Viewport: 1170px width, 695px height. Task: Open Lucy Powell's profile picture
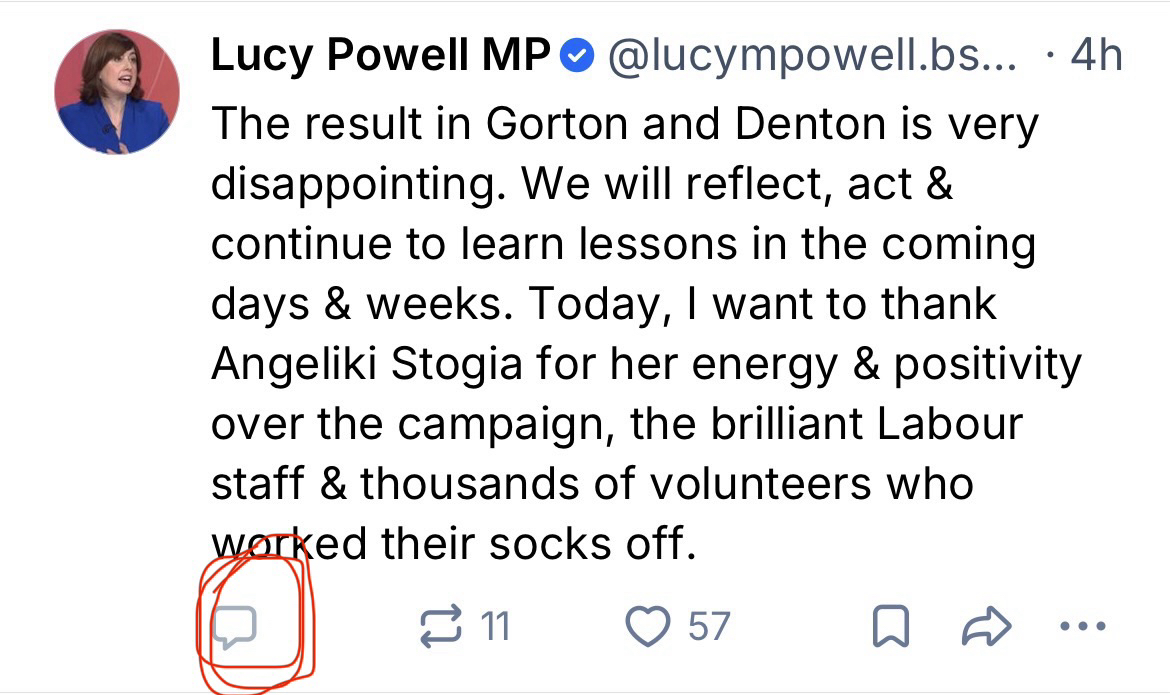tap(118, 92)
